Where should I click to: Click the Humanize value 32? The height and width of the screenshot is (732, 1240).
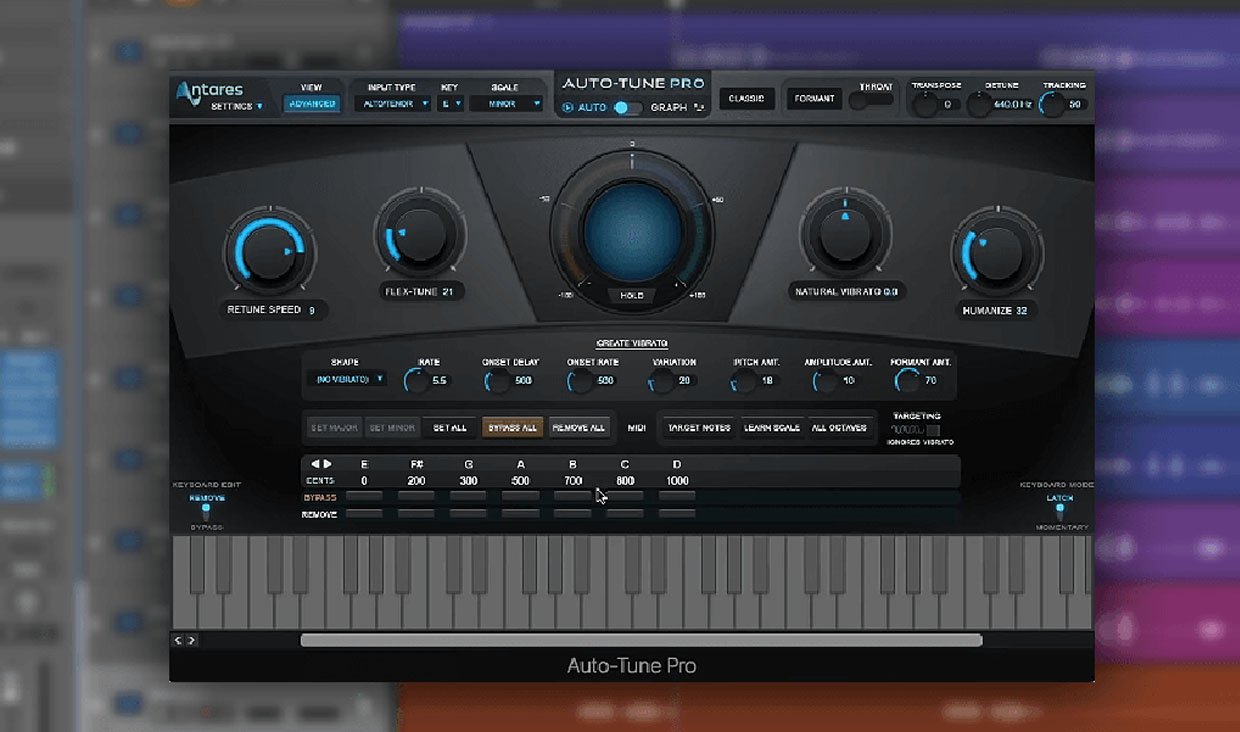[x=1019, y=311]
